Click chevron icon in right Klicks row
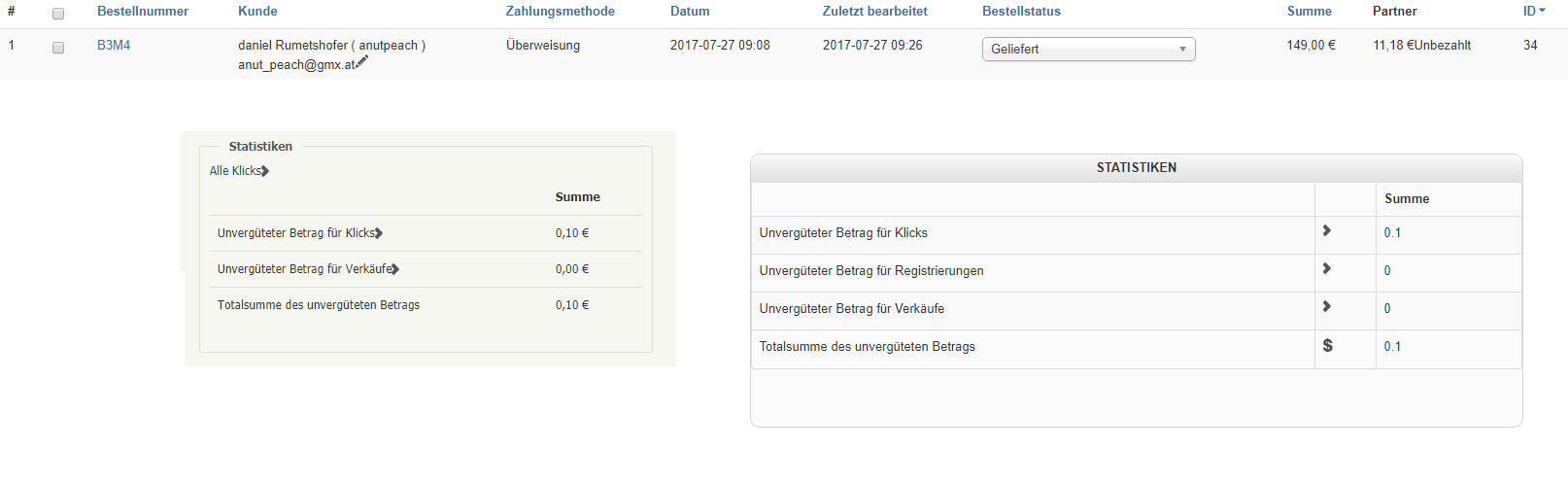Image resolution: width=1568 pixels, height=485 pixels. (1327, 231)
